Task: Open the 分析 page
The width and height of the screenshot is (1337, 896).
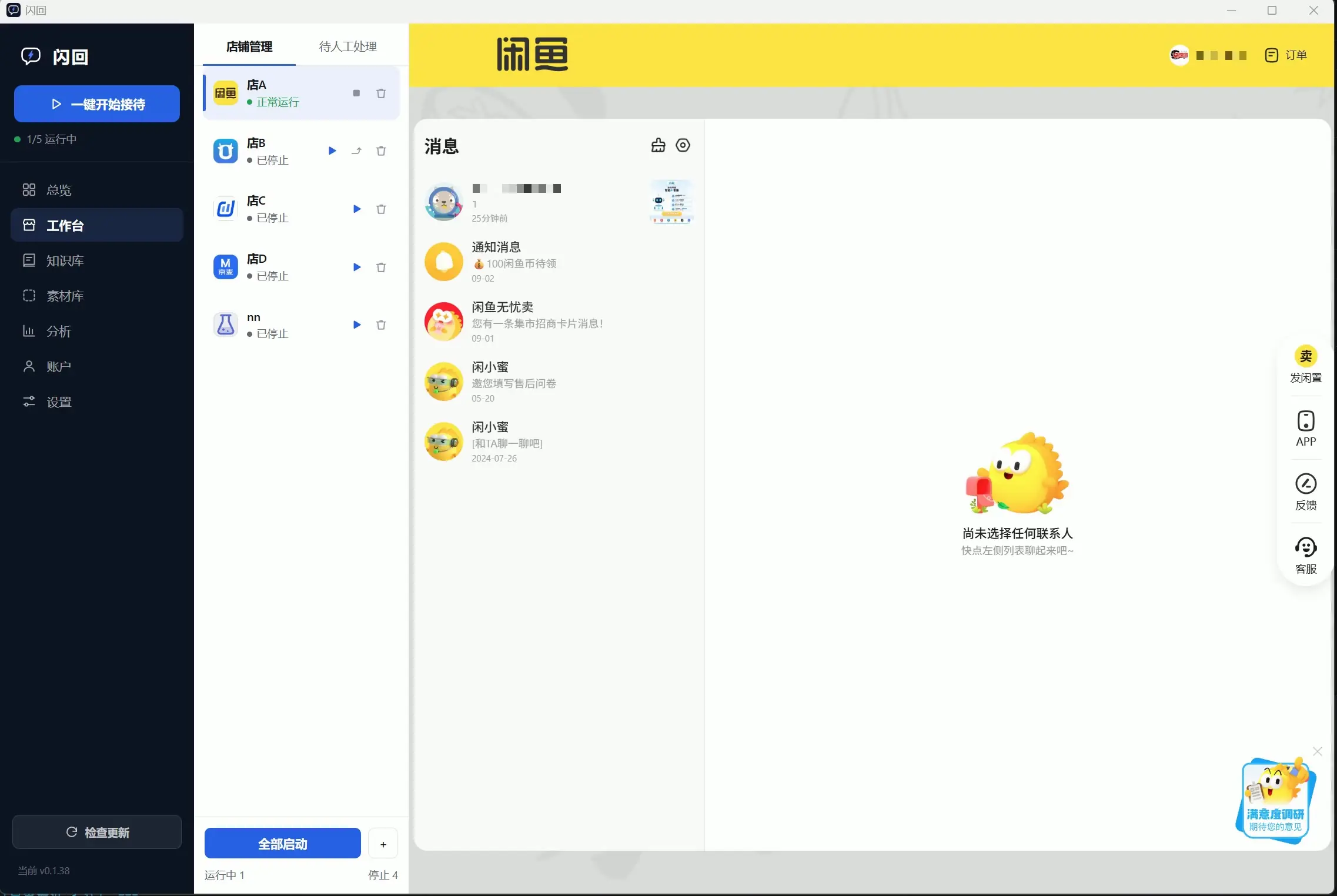Action: [x=97, y=331]
